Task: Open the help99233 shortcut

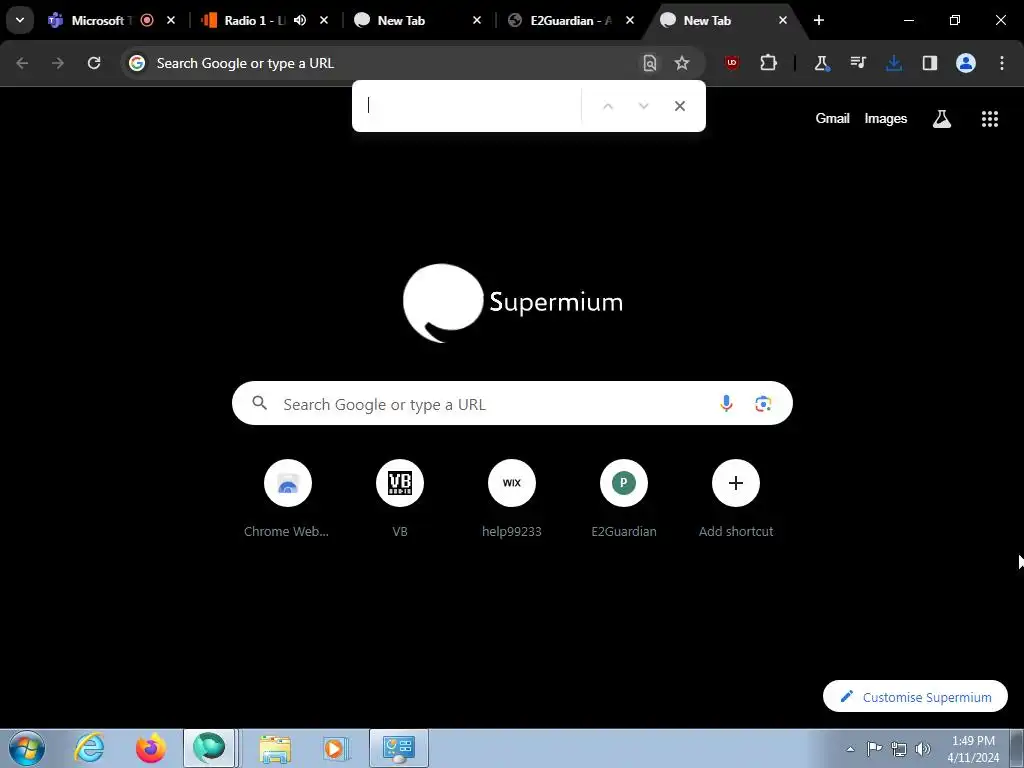Action: point(512,499)
